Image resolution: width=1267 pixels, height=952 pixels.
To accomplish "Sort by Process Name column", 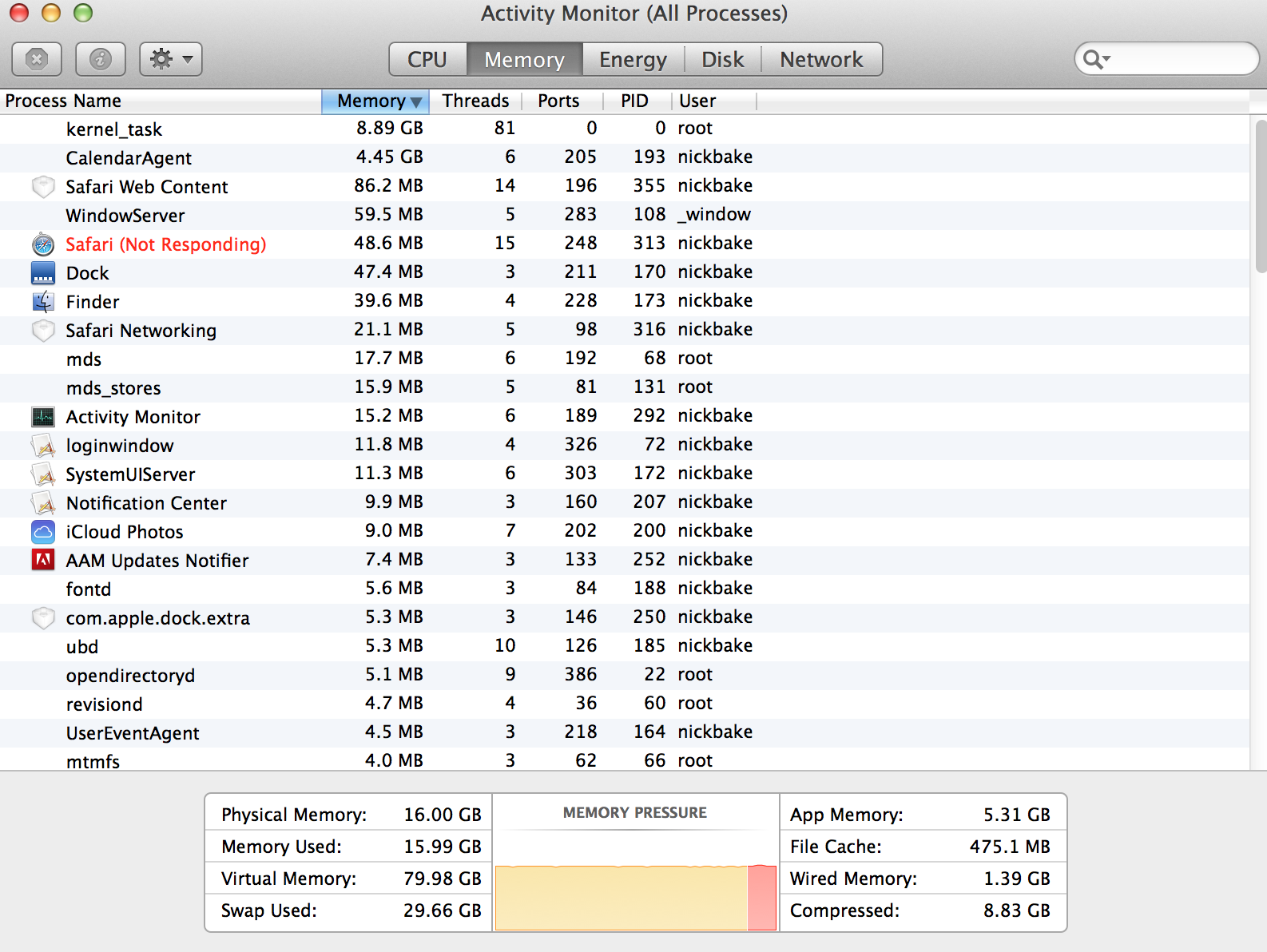I will [161, 101].
